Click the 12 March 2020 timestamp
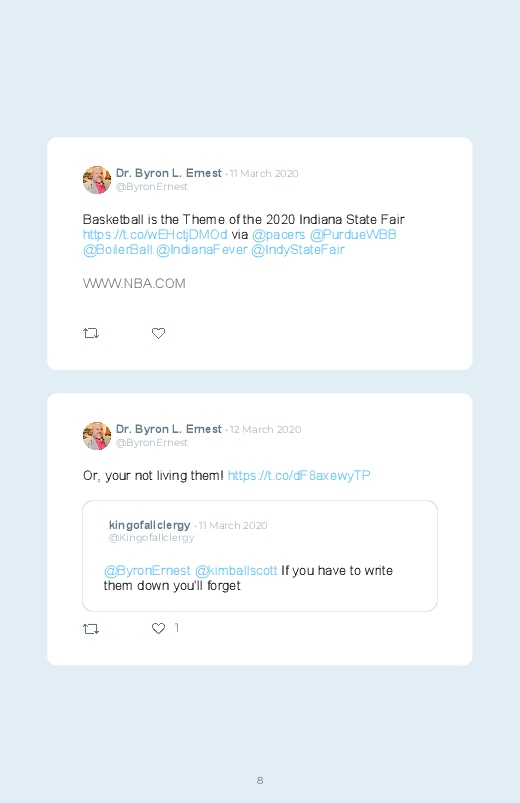 265,430
